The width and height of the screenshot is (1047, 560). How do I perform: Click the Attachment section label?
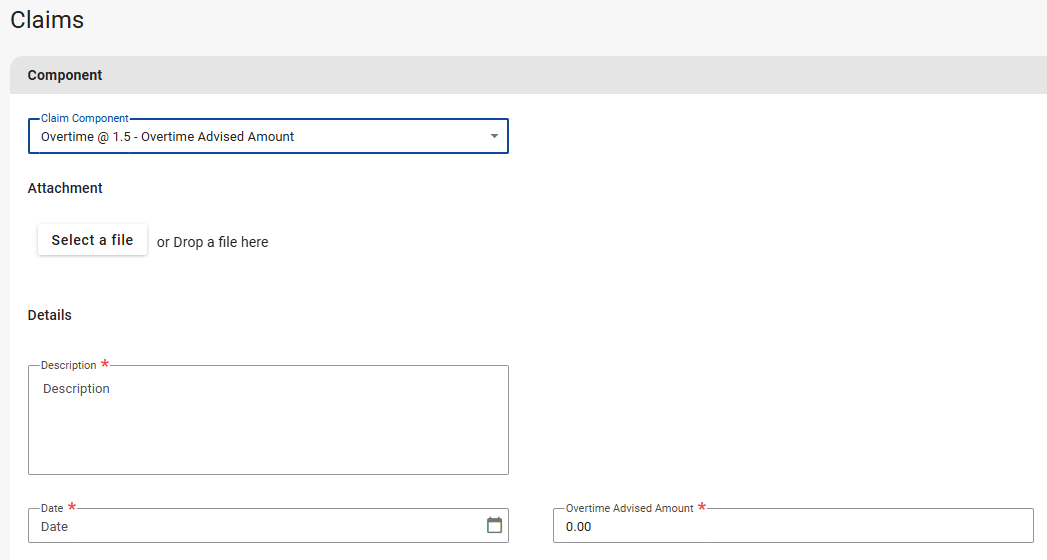65,188
